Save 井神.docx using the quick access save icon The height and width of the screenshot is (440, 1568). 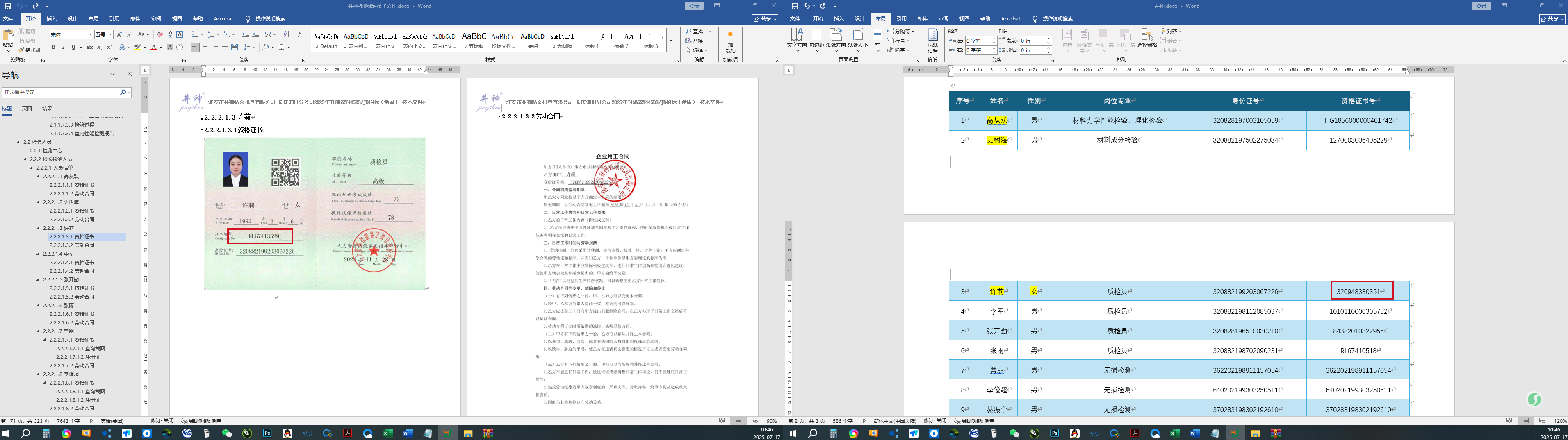click(x=794, y=6)
